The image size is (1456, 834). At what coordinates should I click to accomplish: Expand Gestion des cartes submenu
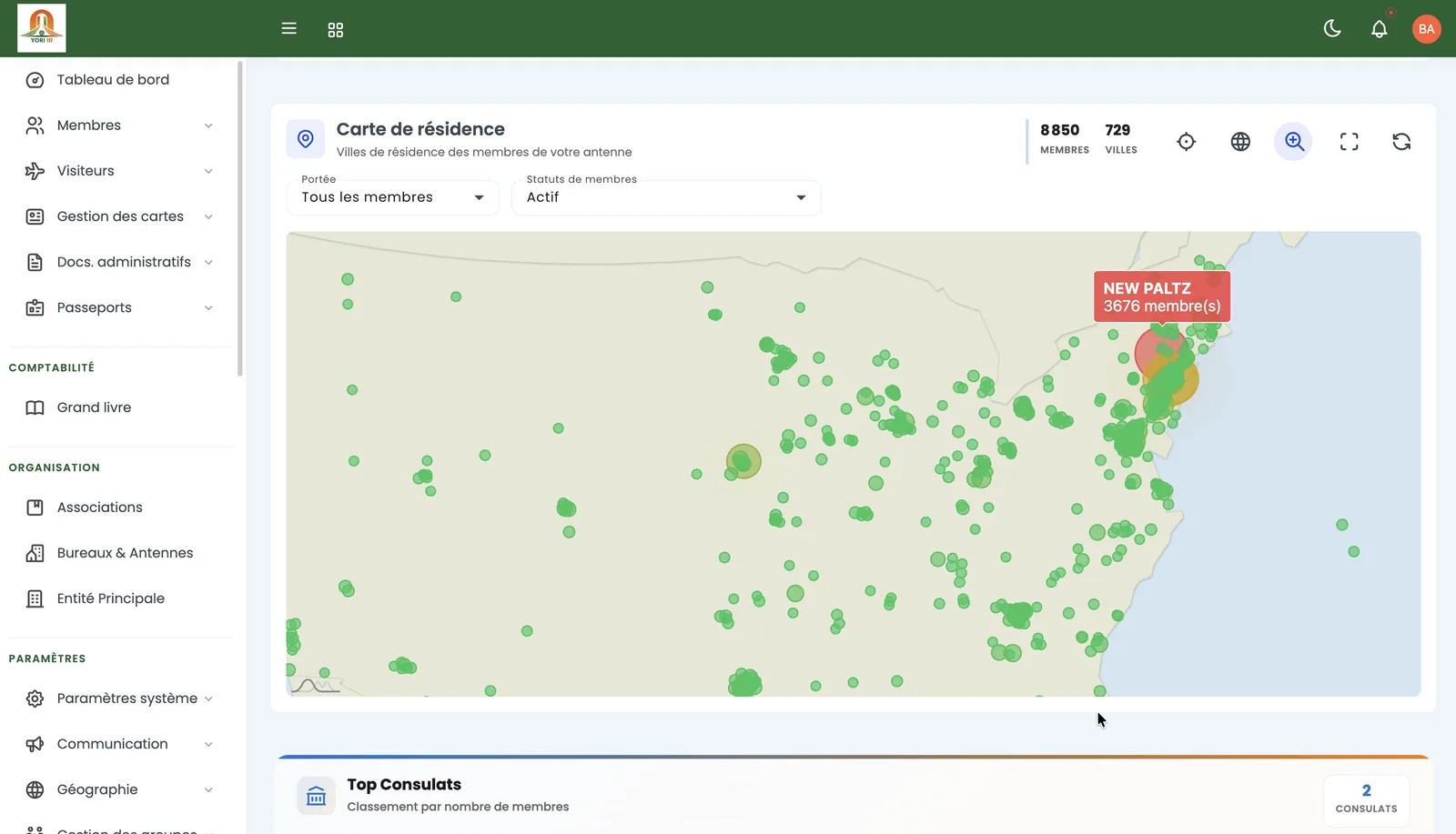(x=120, y=216)
